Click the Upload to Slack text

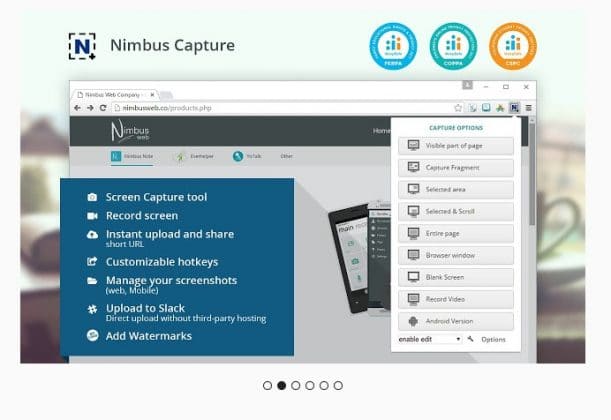pyautogui.click(x=145, y=308)
